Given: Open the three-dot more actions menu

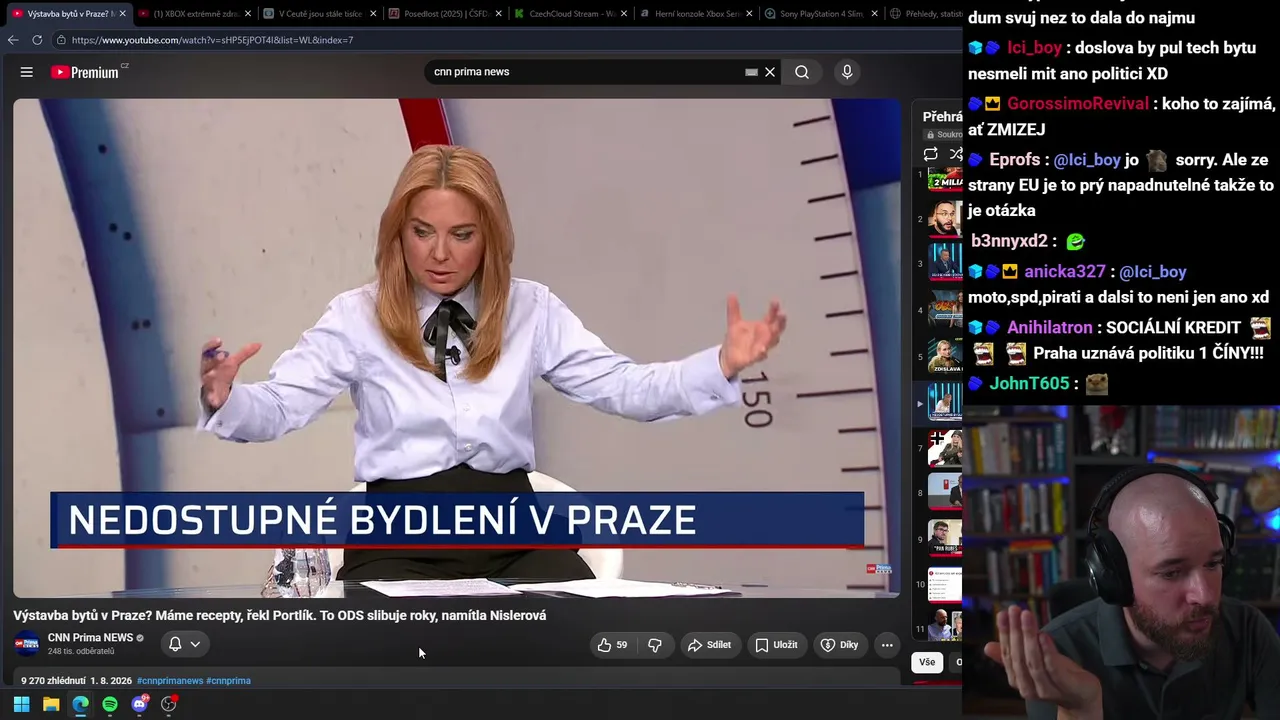Looking at the screenshot, I should 887,645.
